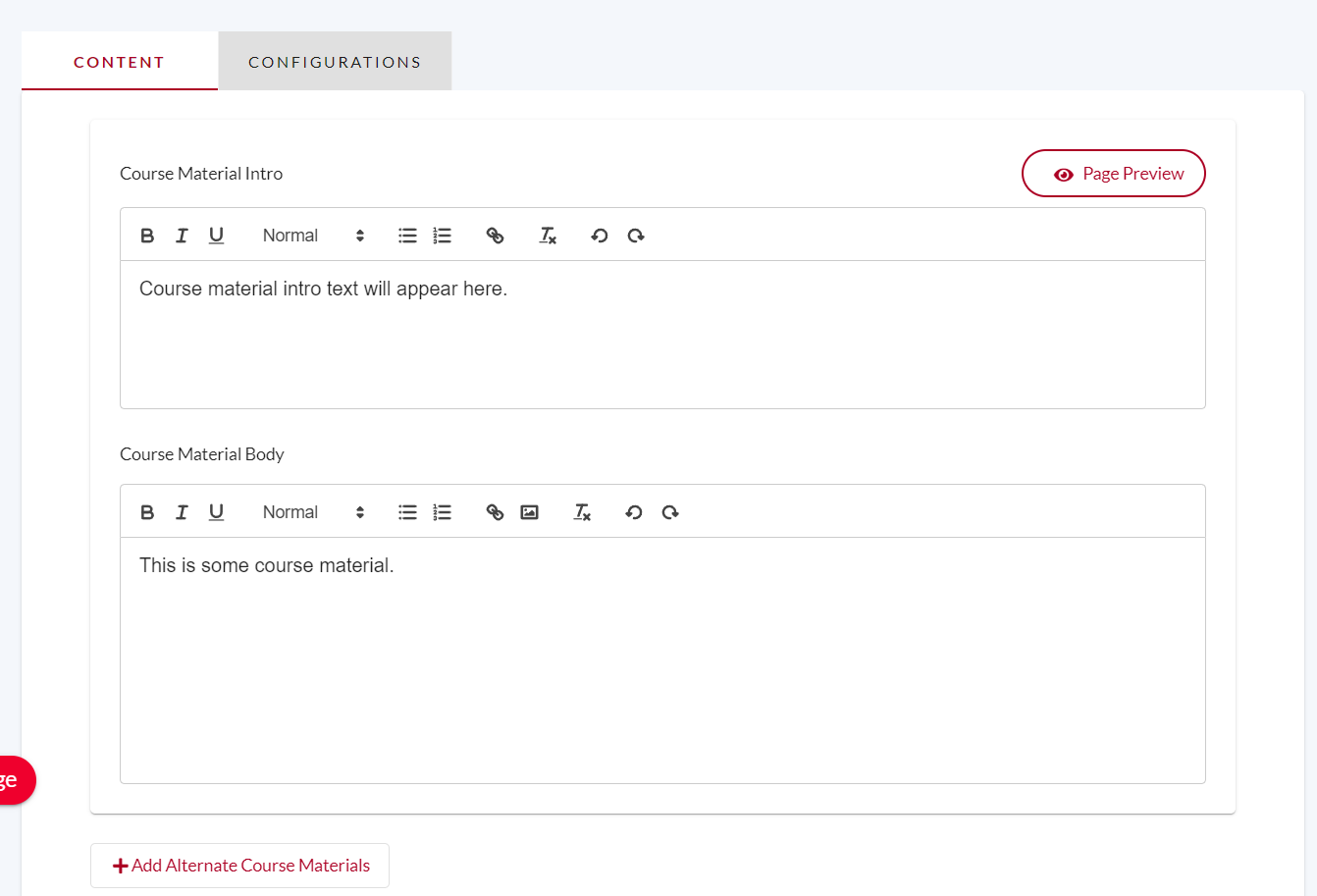Insert bullet list in Course Material Intro
Viewport: 1317px width, 896px height.
click(407, 236)
